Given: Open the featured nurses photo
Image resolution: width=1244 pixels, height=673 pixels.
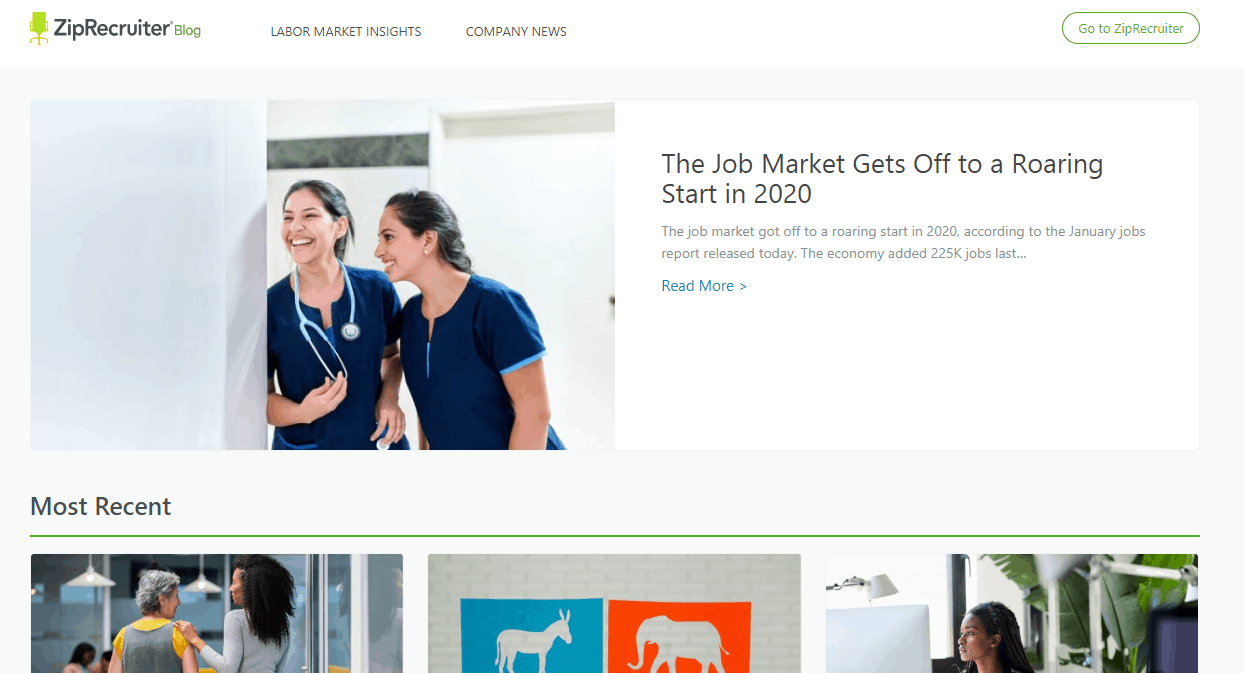Looking at the screenshot, I should (x=323, y=275).
